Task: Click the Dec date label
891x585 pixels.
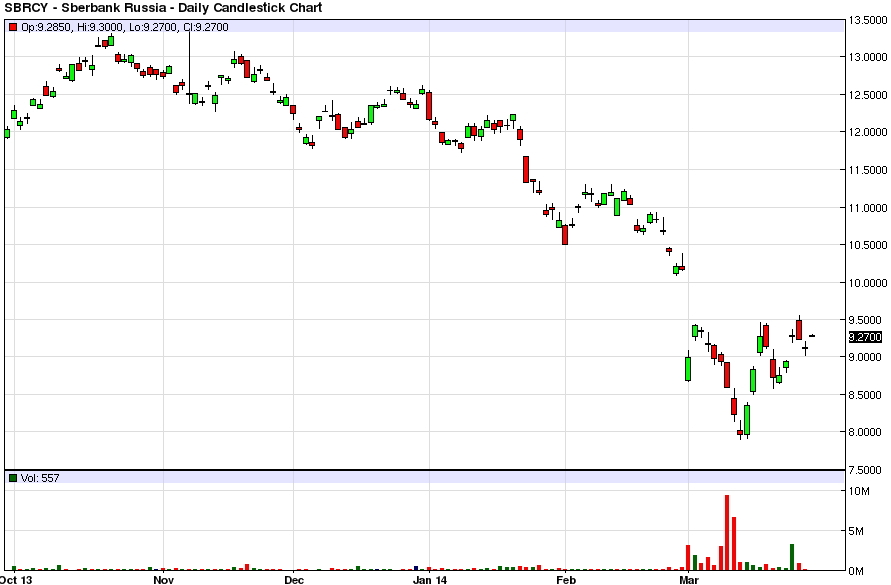Action: (x=294, y=580)
